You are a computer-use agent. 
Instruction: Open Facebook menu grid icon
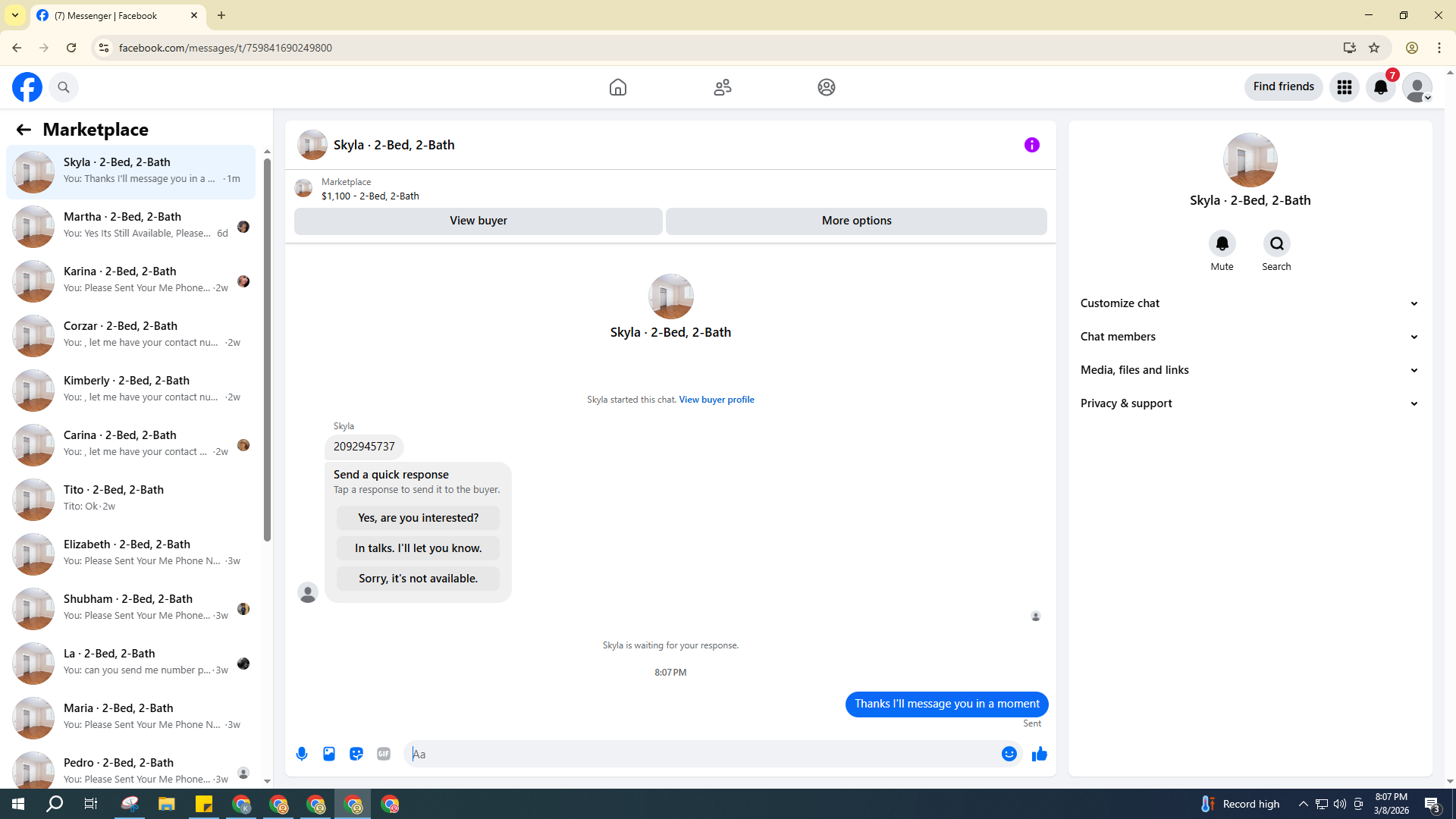click(1344, 87)
